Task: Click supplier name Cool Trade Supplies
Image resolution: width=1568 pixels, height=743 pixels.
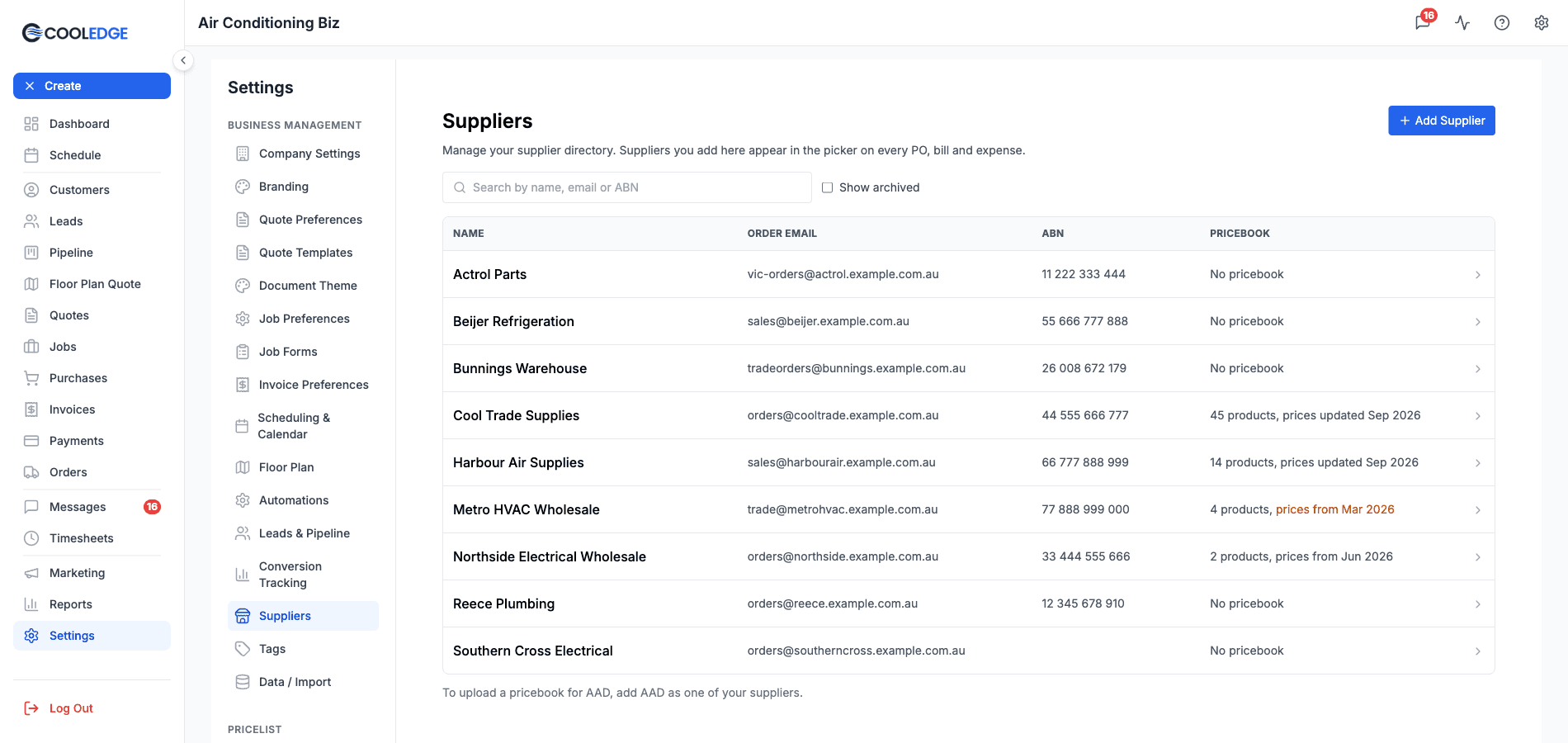Action: pos(516,415)
